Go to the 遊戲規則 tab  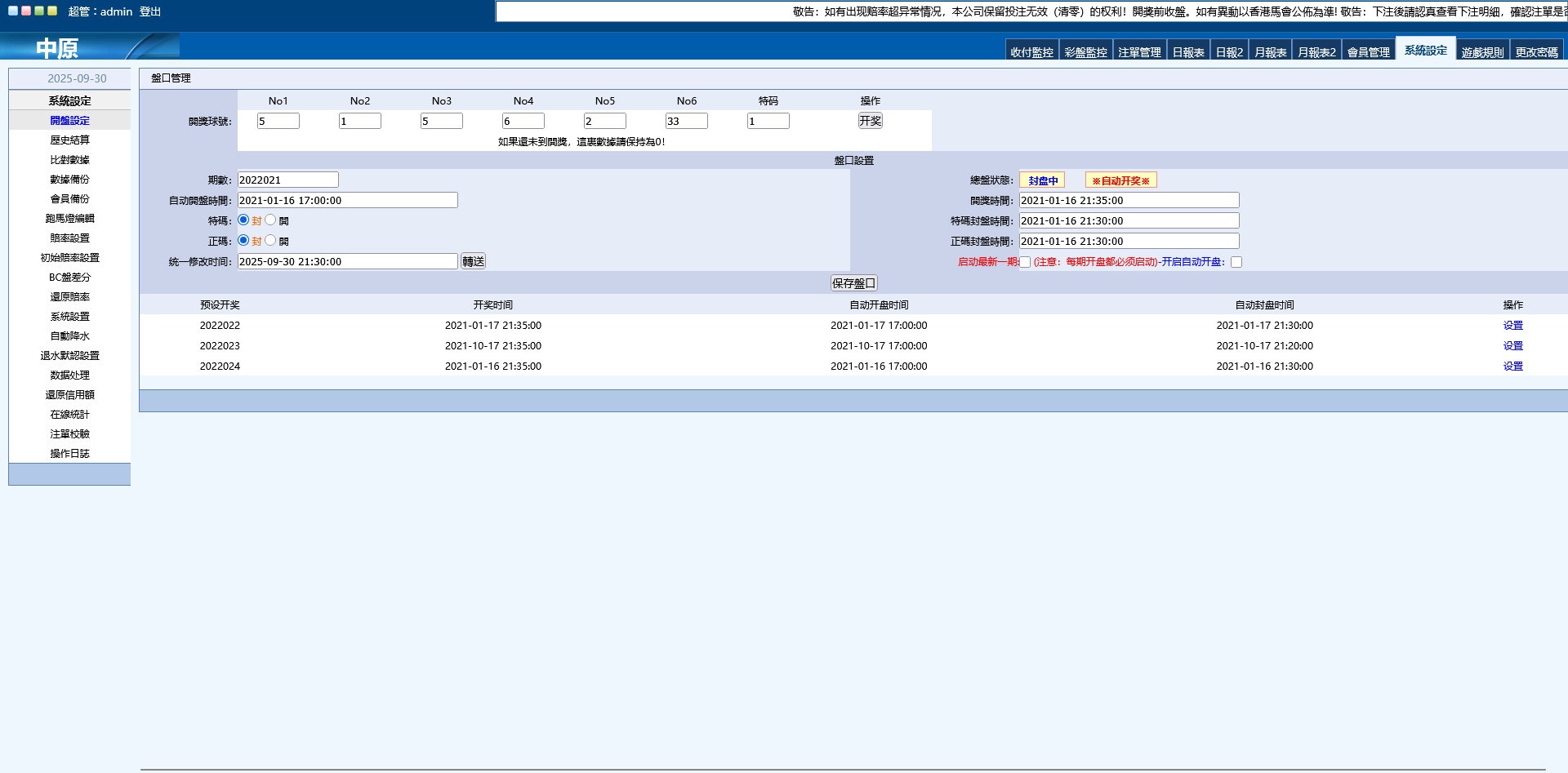pos(1482,52)
